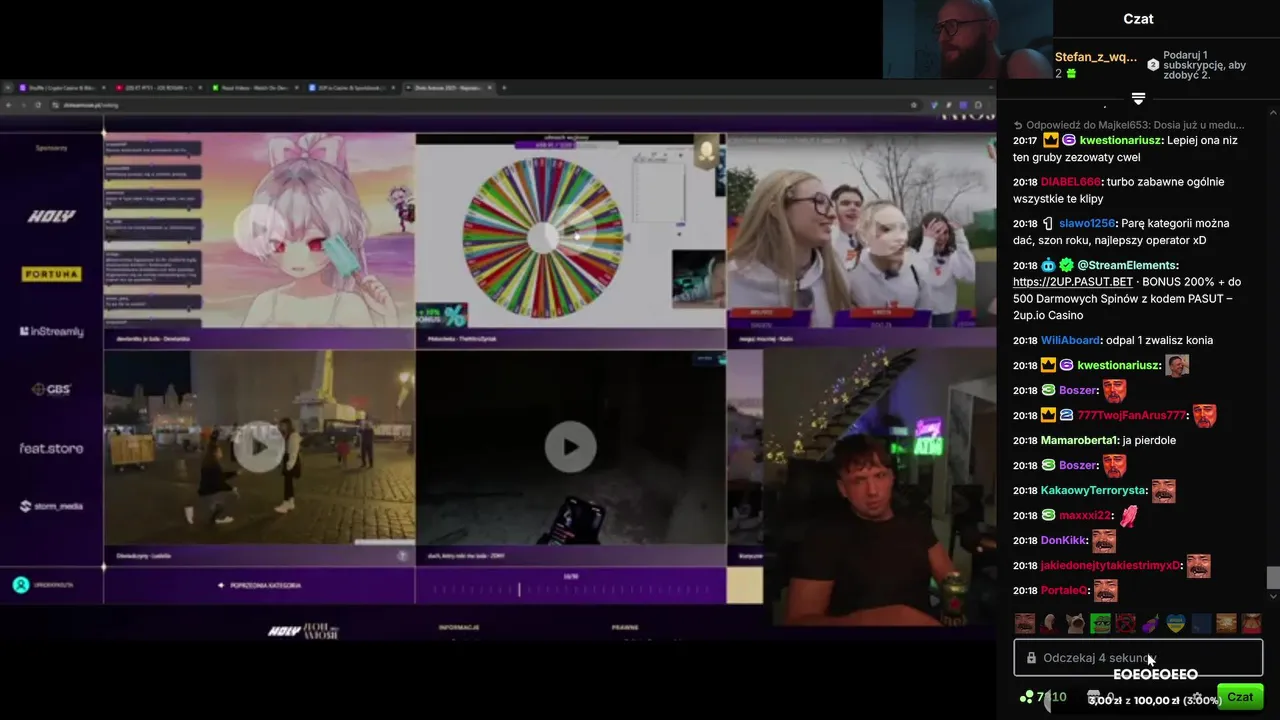The height and width of the screenshot is (720, 1280).
Task: Click the chat scrollbar down arrow
Action: [1273, 597]
